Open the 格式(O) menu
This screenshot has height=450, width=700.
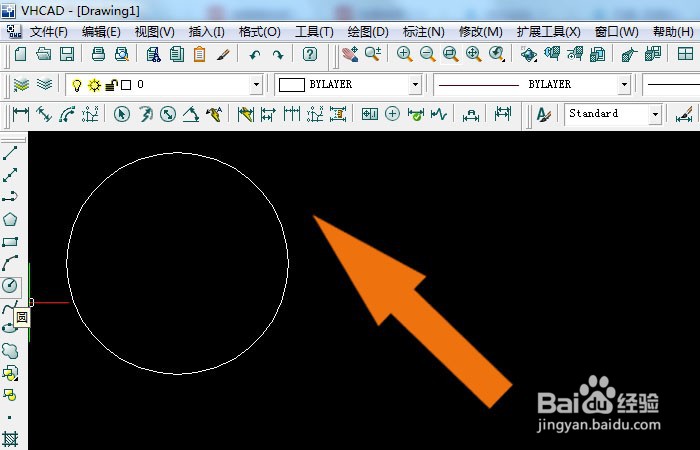pos(260,32)
